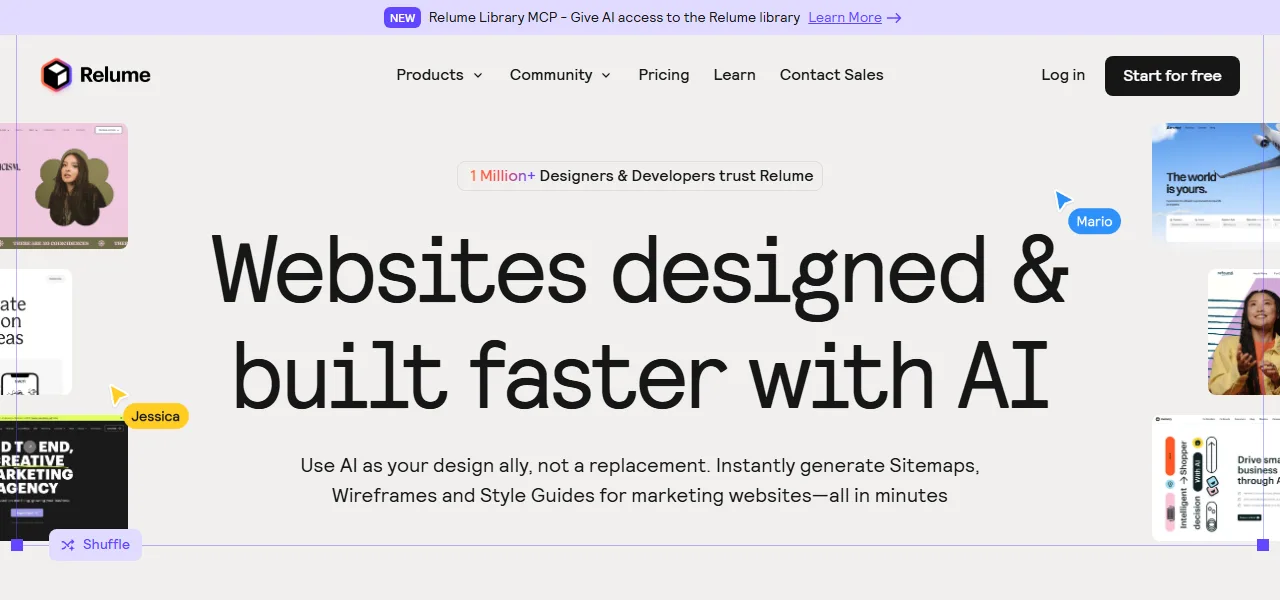Viewport: 1280px width, 600px height.
Task: Open the 'The world is yours' airplane thumbnail
Action: pyautogui.click(x=1216, y=183)
